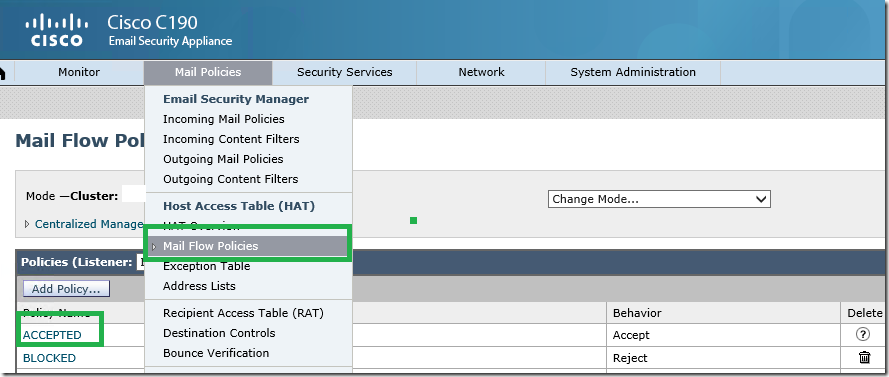Viewport: 889px width, 377px height.
Task: Select Outgoing Mail Policies
Action: 223,159
